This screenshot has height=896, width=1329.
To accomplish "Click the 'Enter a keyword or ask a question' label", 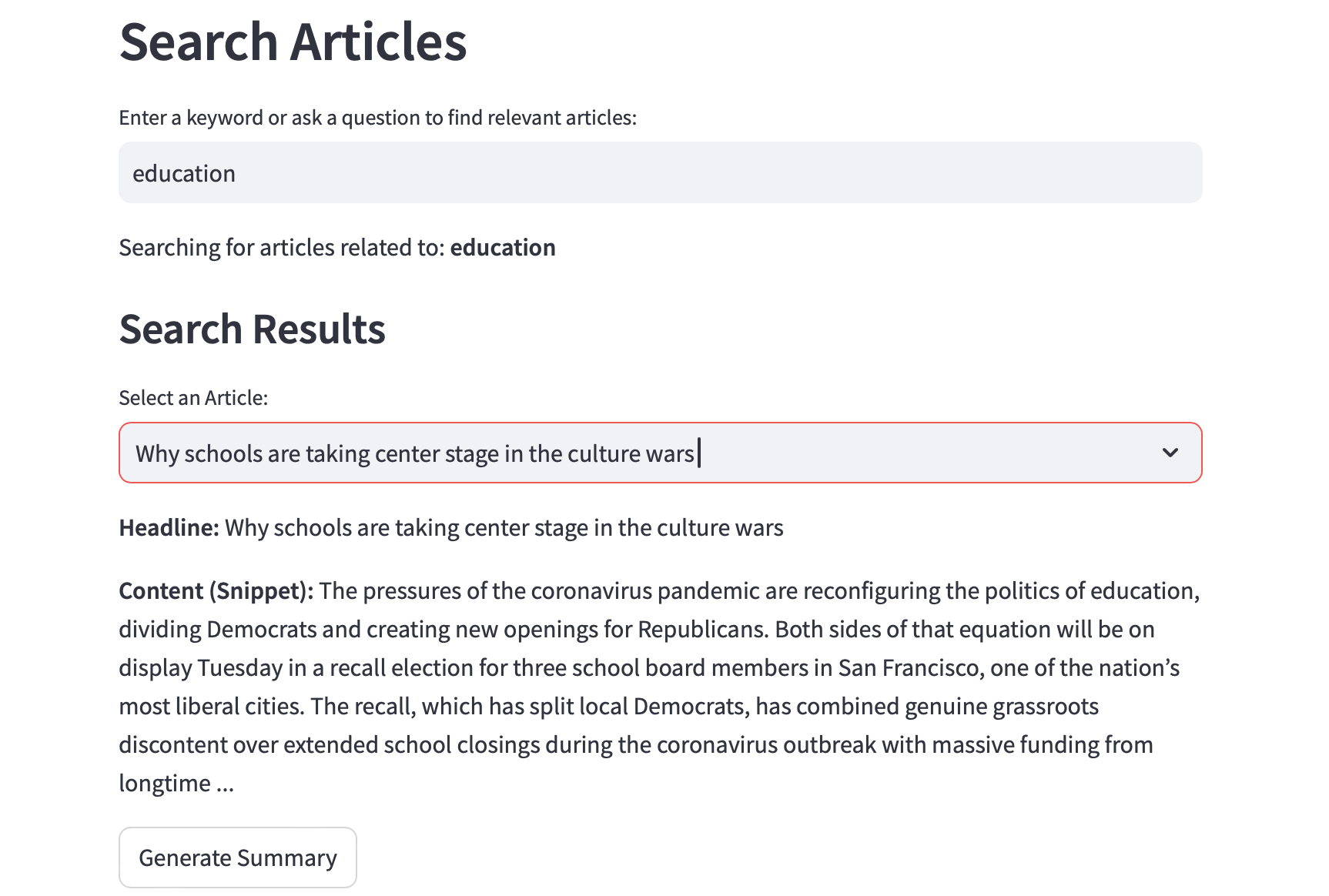I will point(377,118).
